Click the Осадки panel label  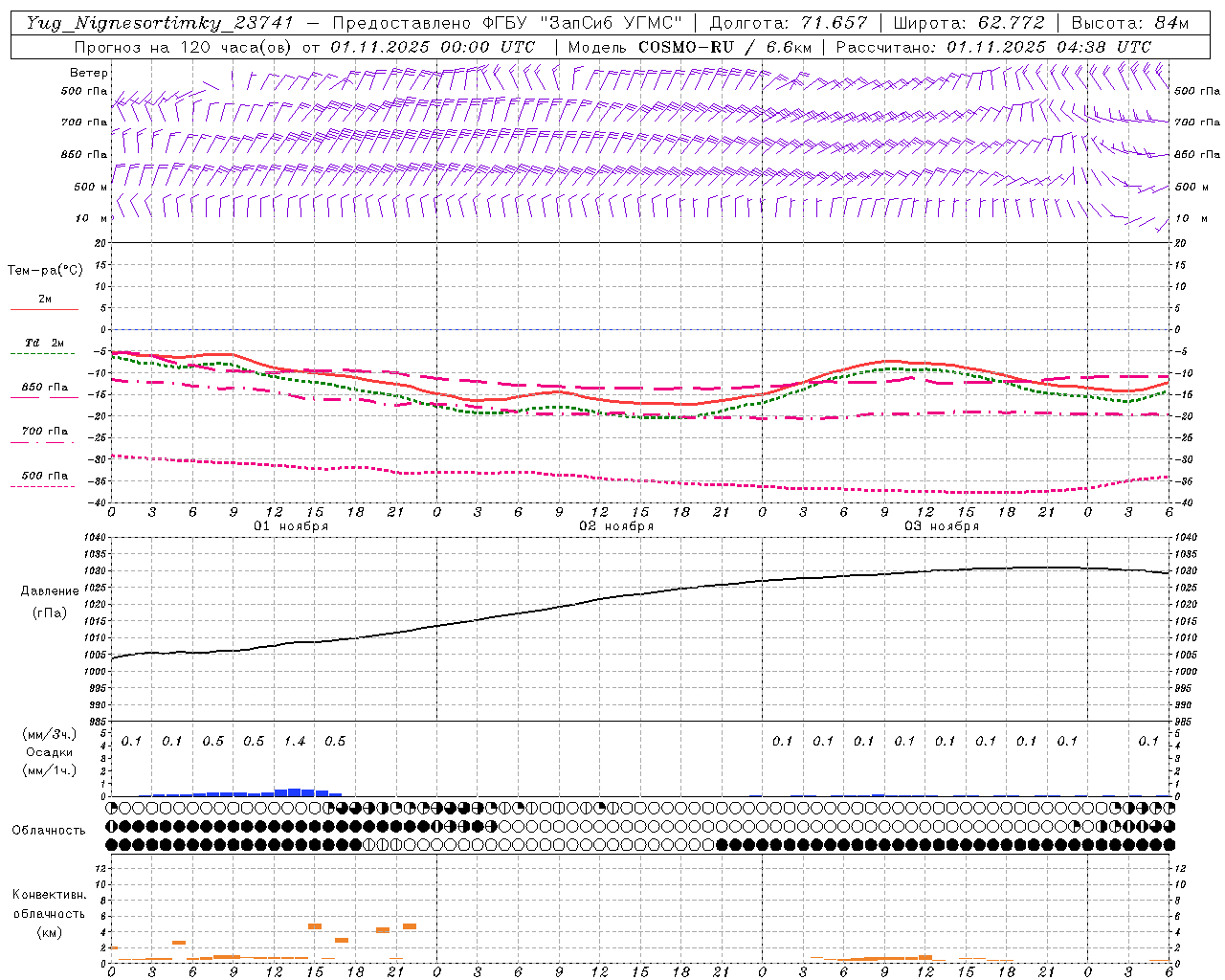click(x=49, y=752)
